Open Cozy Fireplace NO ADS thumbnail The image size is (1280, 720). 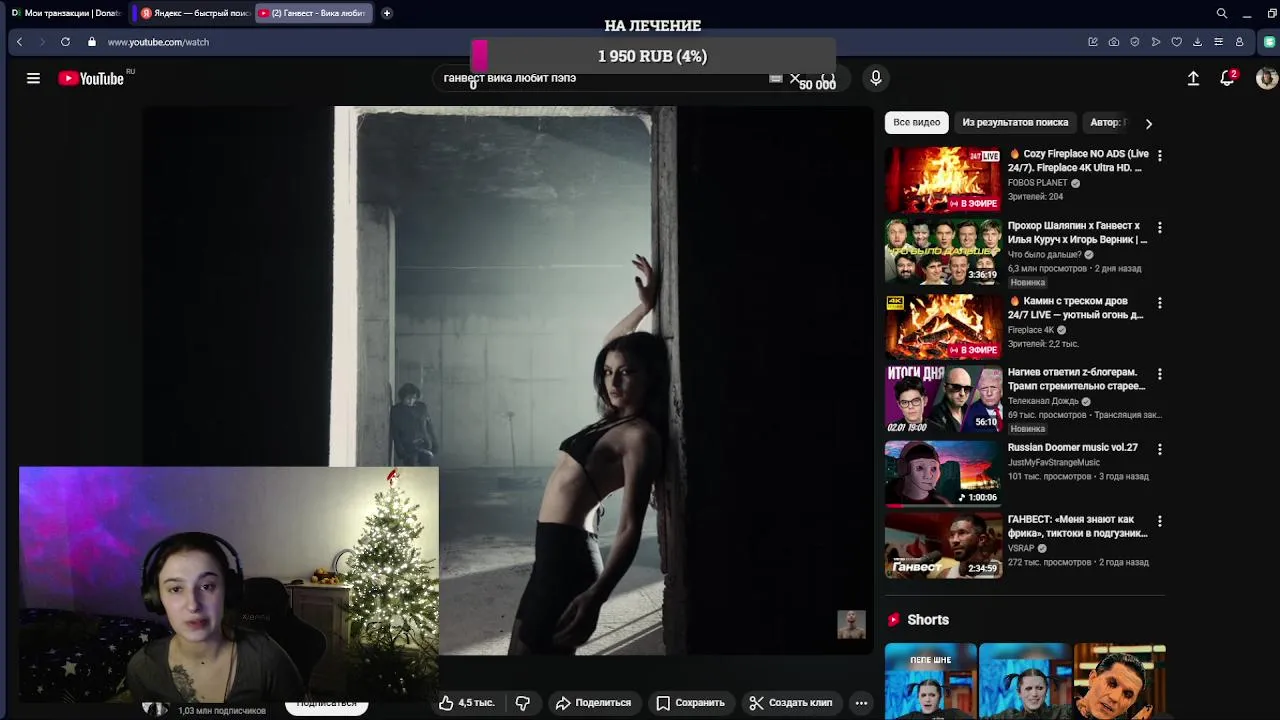943,180
